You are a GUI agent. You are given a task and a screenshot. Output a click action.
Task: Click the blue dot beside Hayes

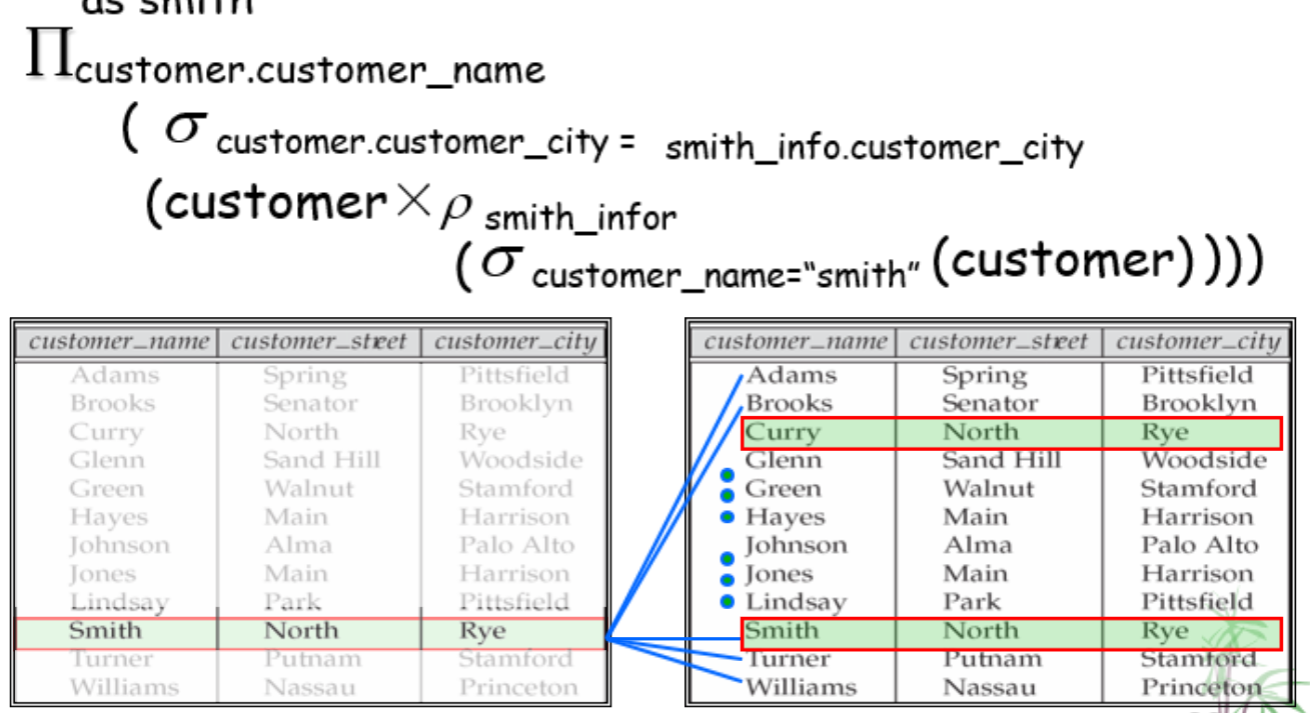(727, 517)
